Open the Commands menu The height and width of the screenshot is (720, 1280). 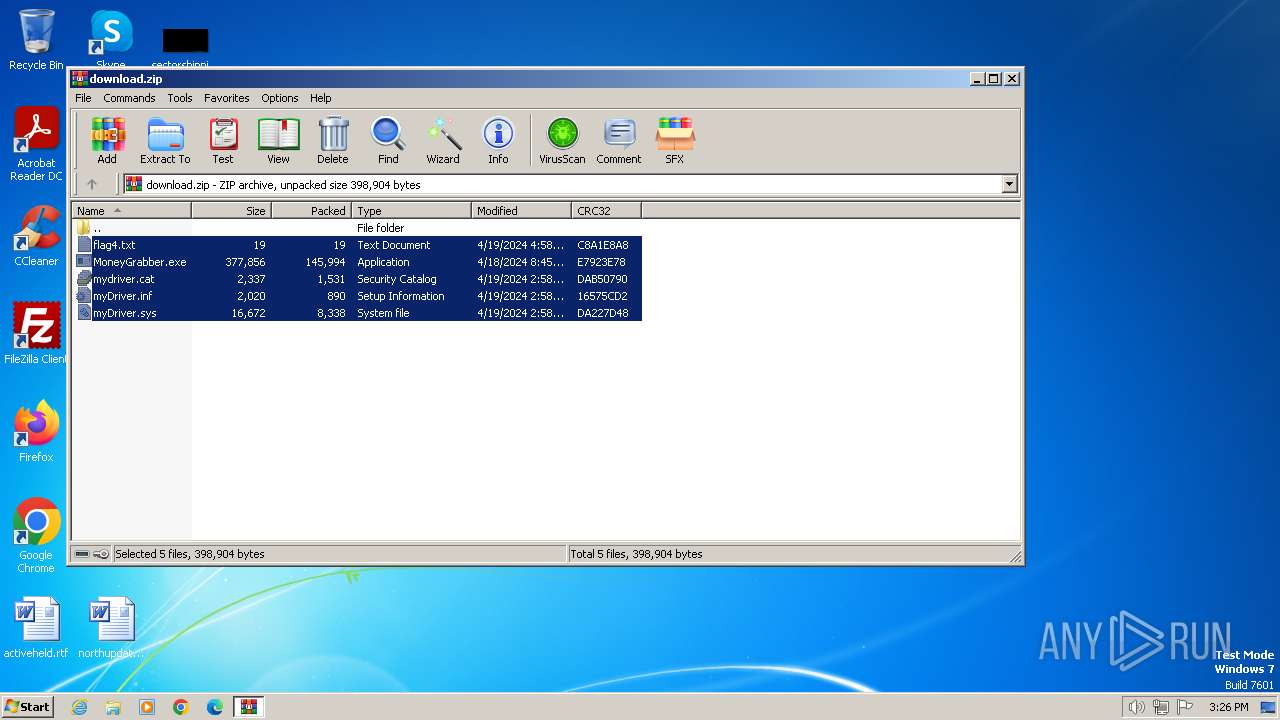click(x=129, y=98)
